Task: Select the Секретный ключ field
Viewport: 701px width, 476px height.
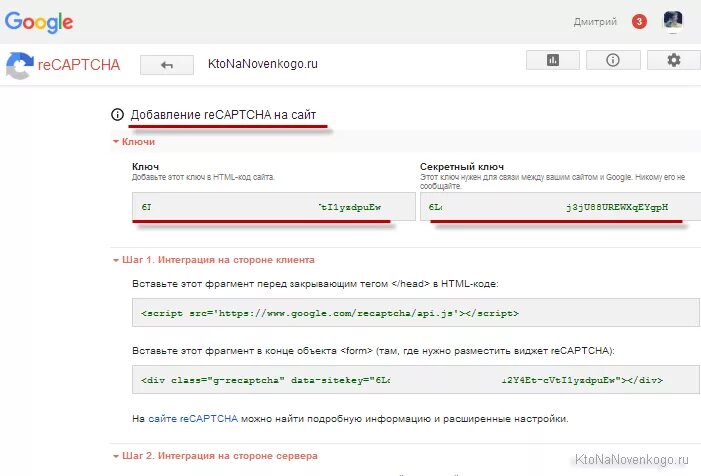Action: (561, 206)
